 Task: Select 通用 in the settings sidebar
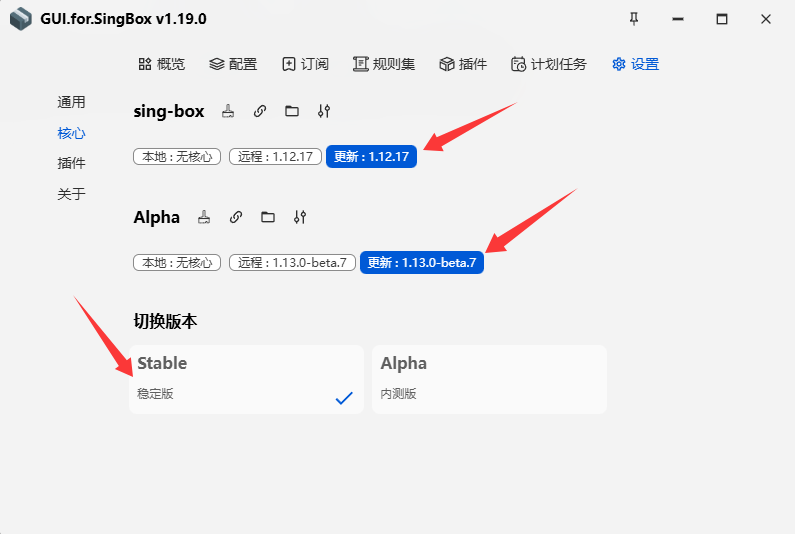click(71, 102)
